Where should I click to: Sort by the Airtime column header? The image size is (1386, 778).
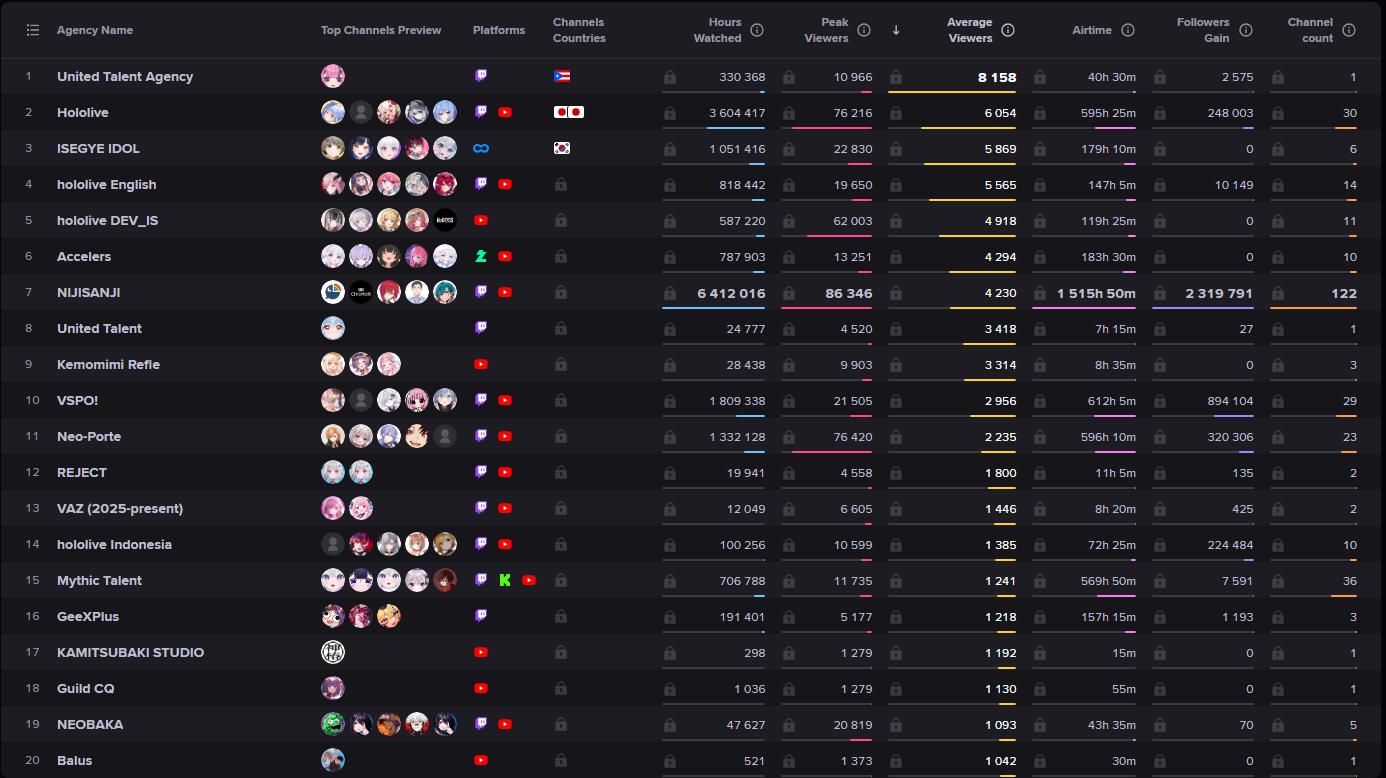1091,30
